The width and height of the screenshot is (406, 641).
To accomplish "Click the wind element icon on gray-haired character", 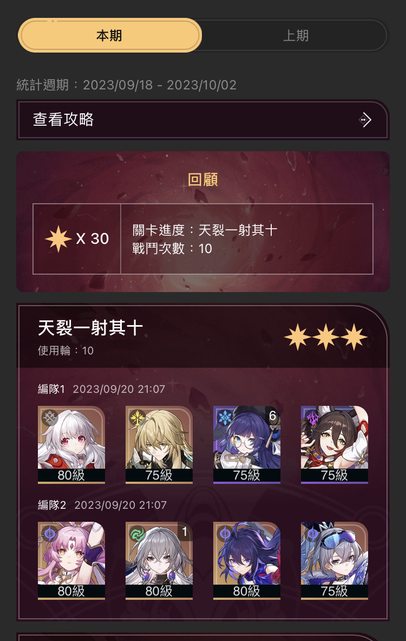I will (137, 534).
